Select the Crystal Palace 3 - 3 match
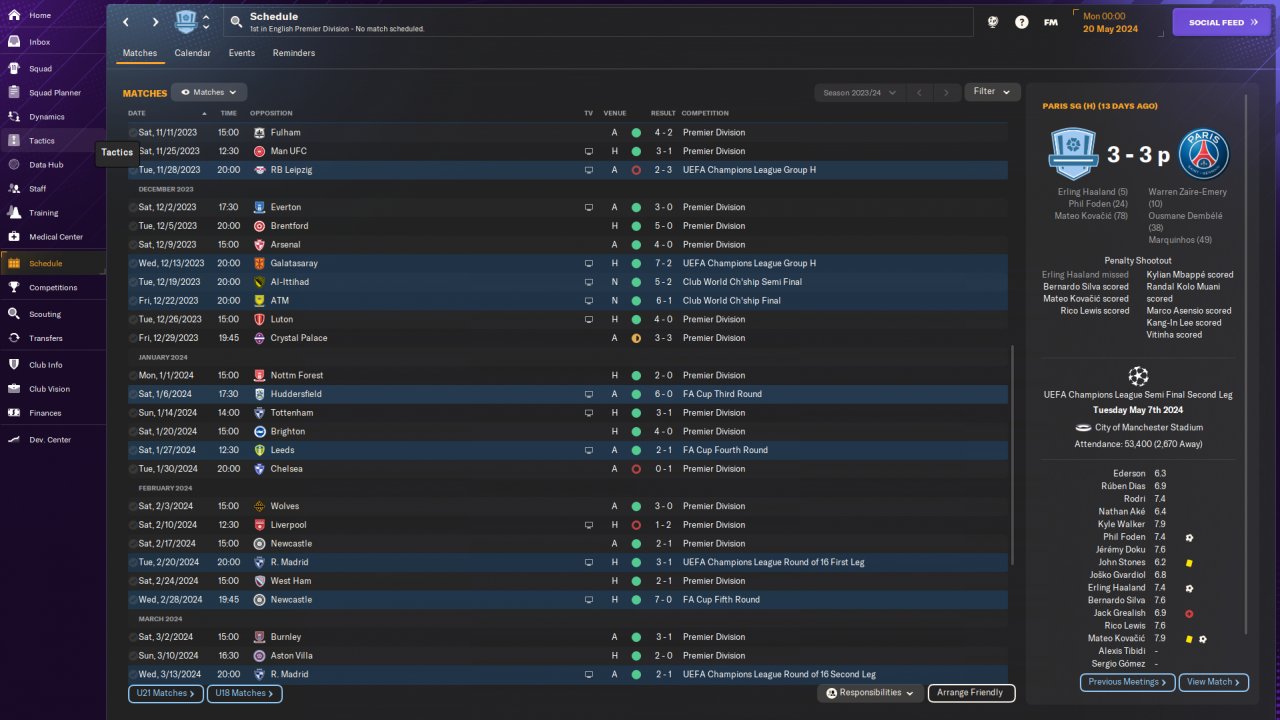The image size is (1280, 720). 567,338
